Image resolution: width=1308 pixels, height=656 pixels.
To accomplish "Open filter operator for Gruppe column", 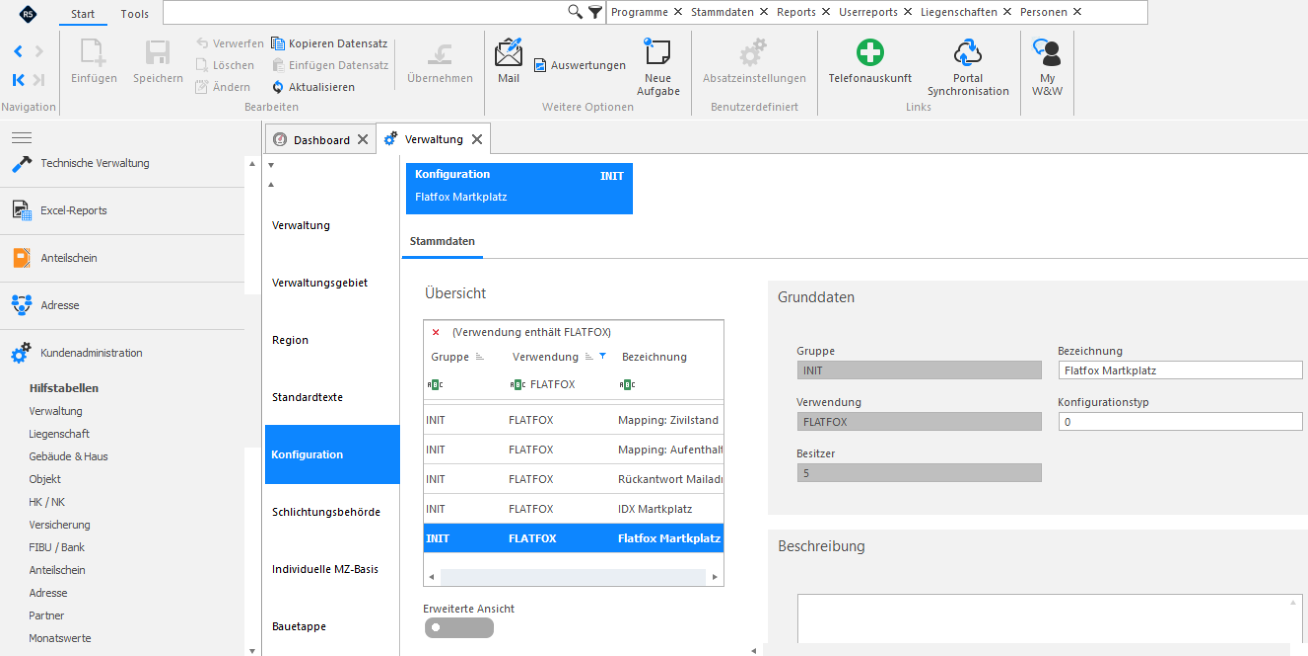I will 435,384.
